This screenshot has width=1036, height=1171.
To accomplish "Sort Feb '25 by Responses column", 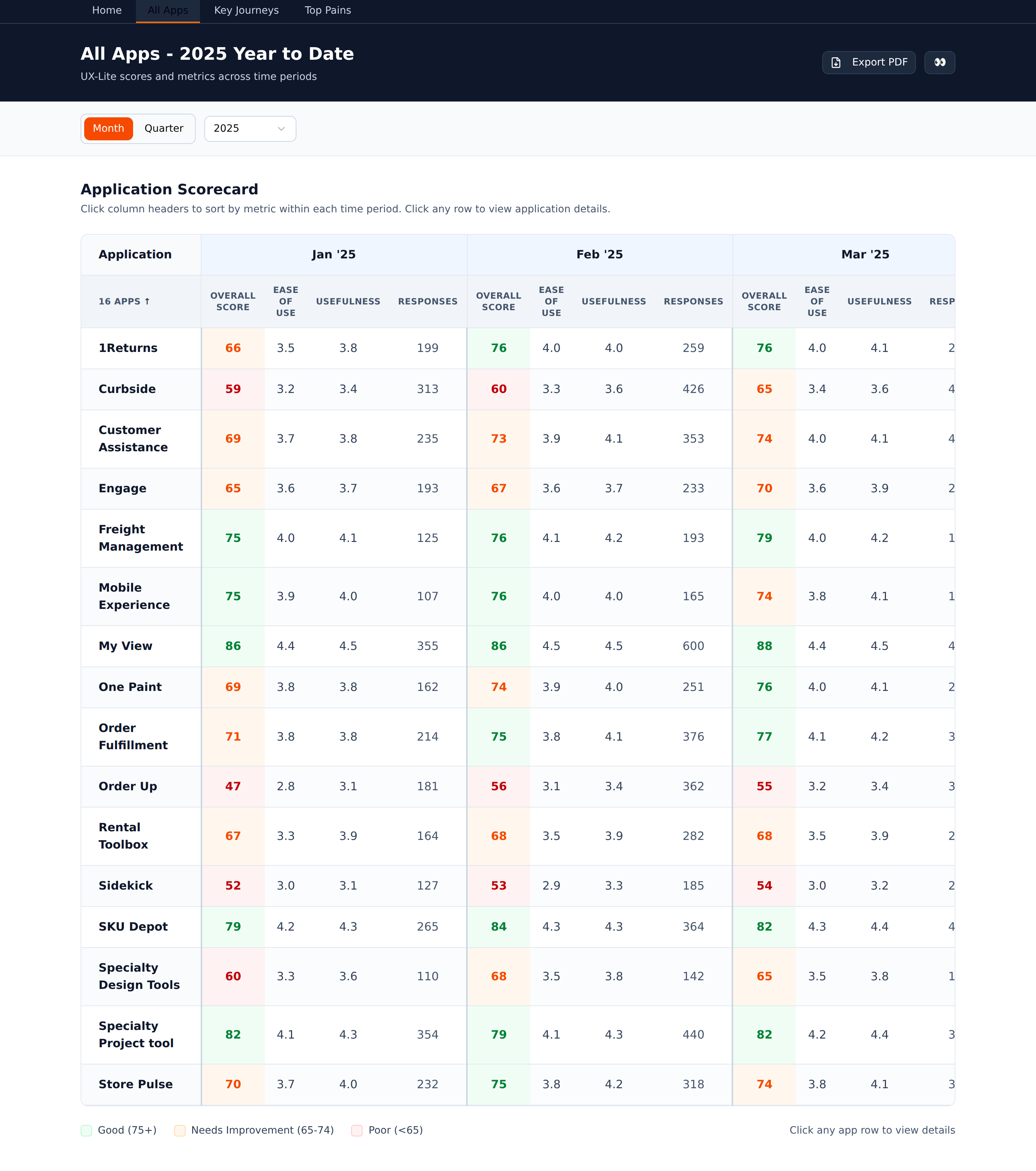I will point(693,301).
